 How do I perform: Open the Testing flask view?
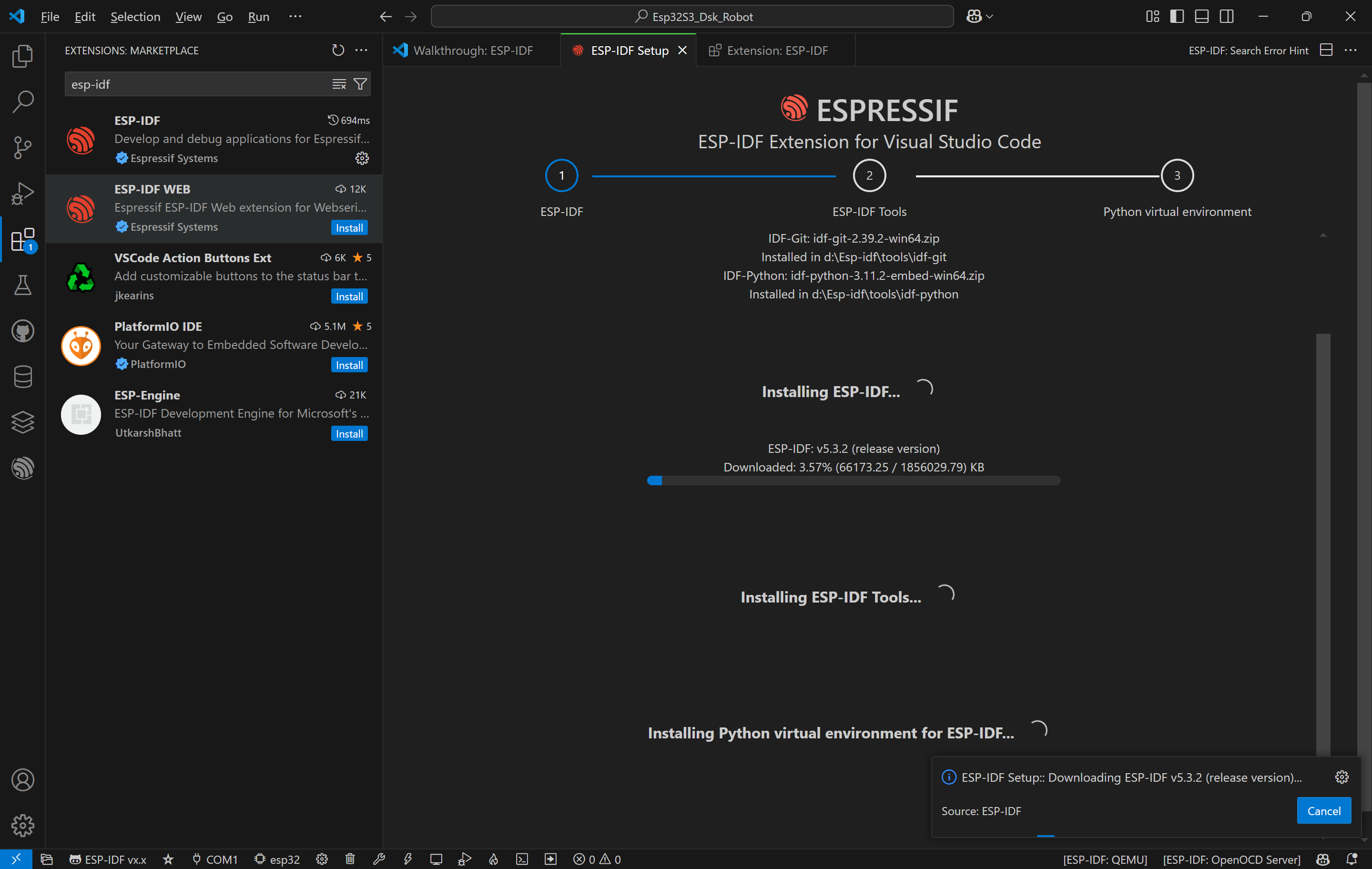pos(22,285)
